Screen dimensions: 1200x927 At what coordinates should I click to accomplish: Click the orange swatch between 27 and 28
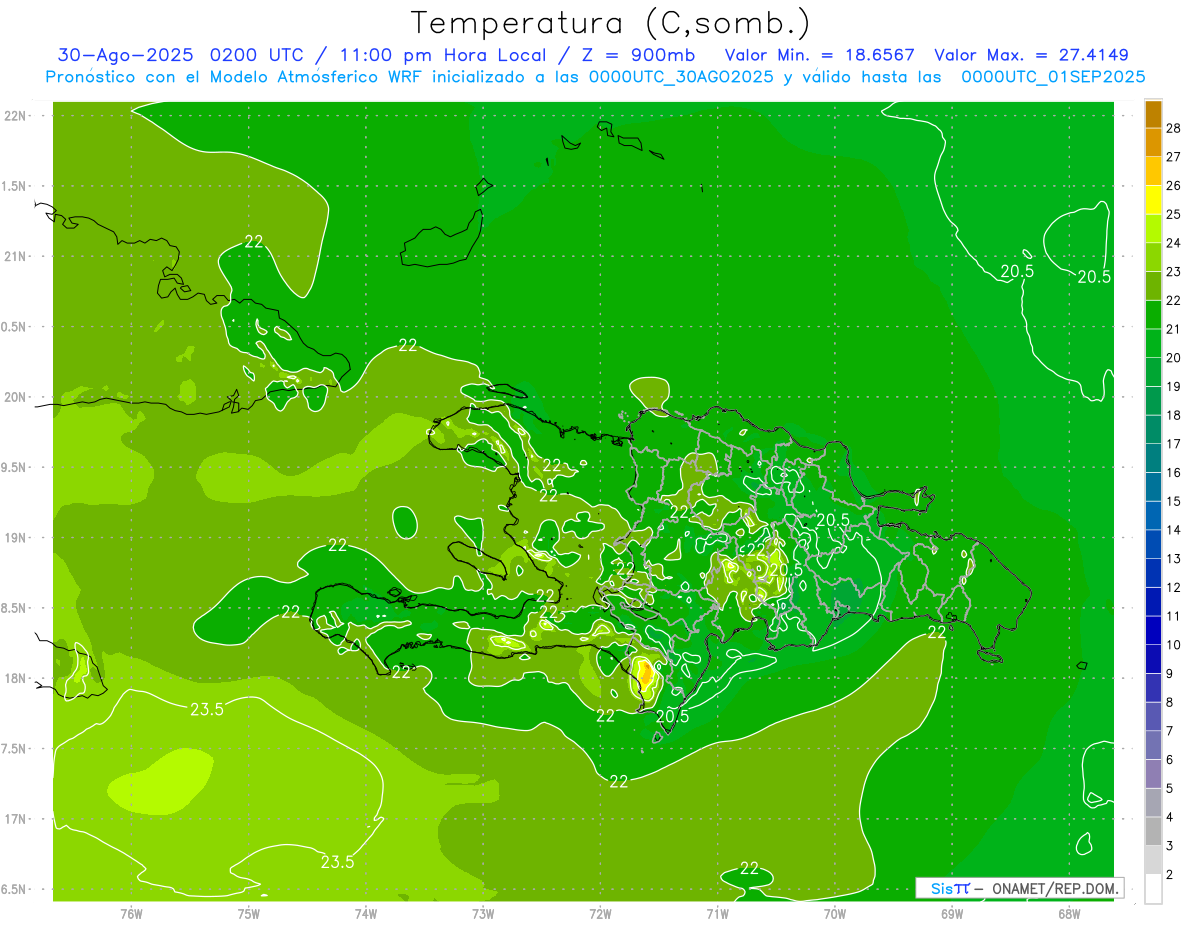tap(1153, 142)
